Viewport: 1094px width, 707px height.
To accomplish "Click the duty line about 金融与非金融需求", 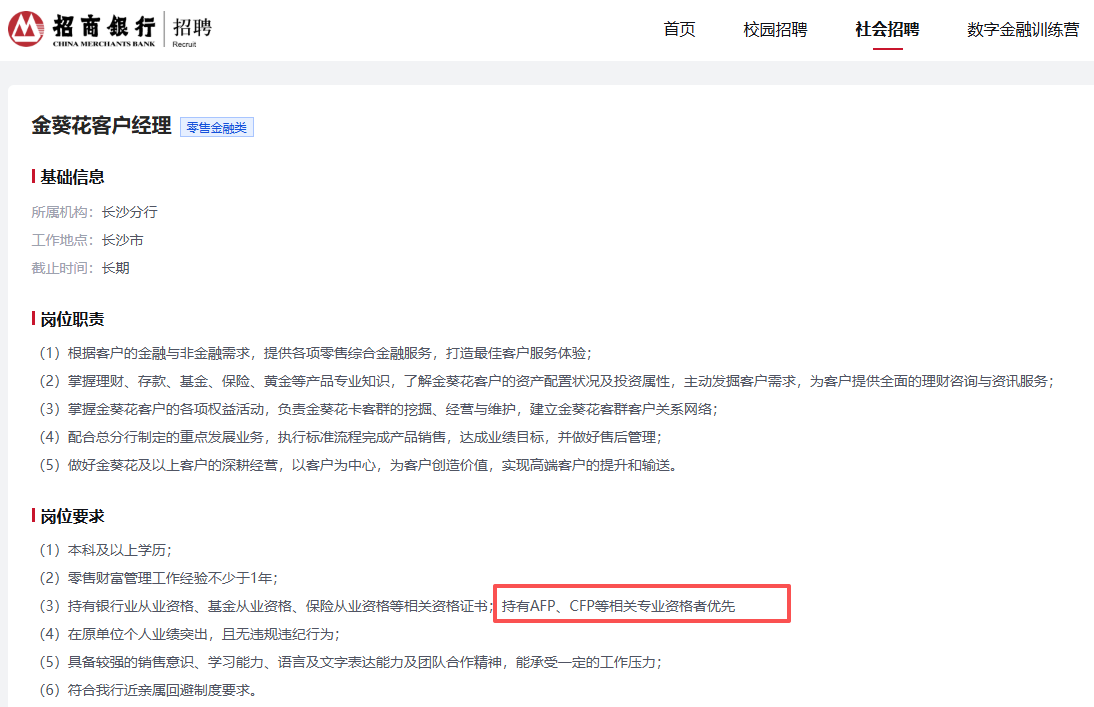I will coord(314,353).
